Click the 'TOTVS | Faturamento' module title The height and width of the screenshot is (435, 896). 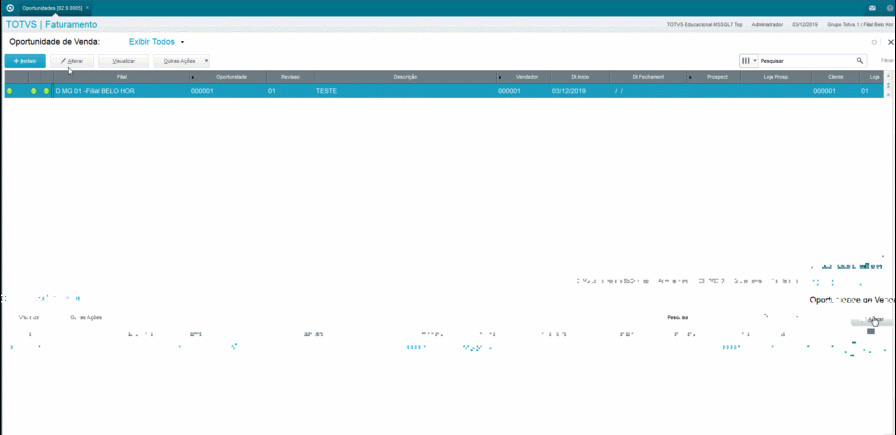tap(51, 25)
